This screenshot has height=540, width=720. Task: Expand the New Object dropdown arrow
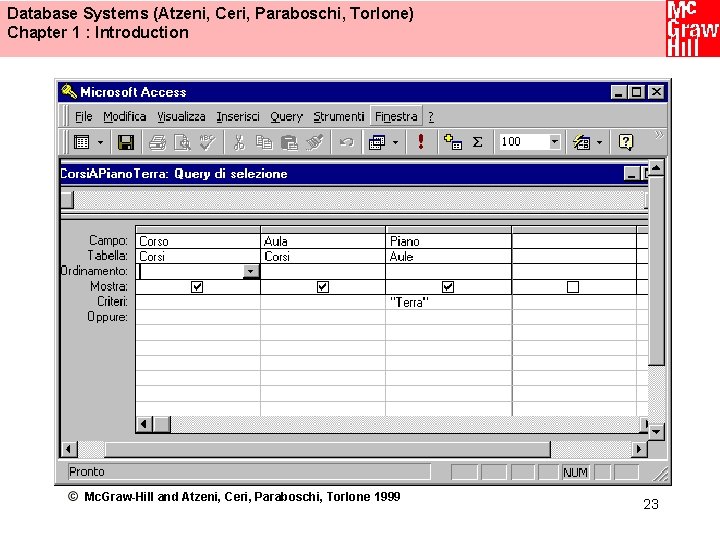pyautogui.click(x=599, y=143)
